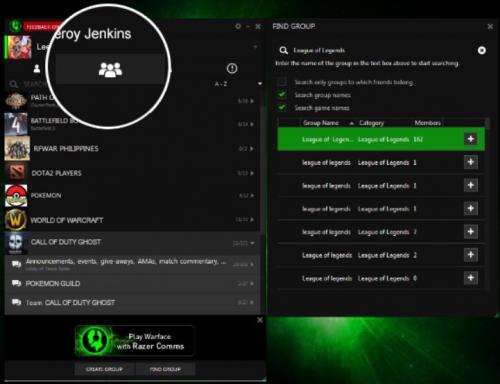The image size is (500, 384).
Task: Click Leeroy Jenkins profile avatar
Action: (x=20, y=47)
